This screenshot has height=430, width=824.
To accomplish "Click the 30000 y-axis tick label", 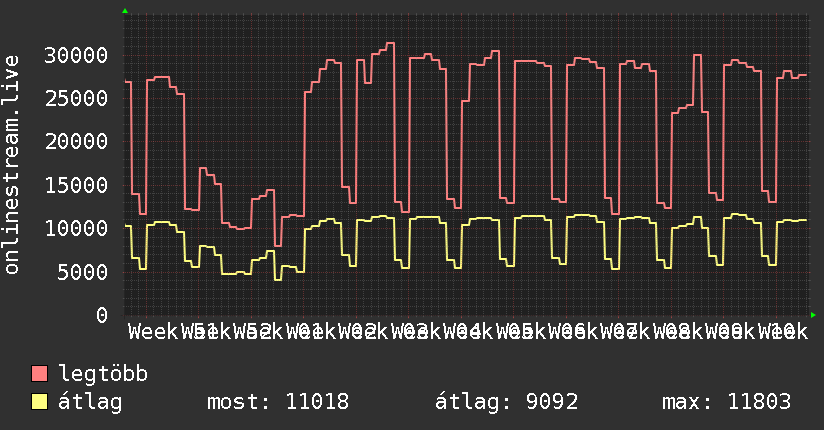I will coord(76,55).
